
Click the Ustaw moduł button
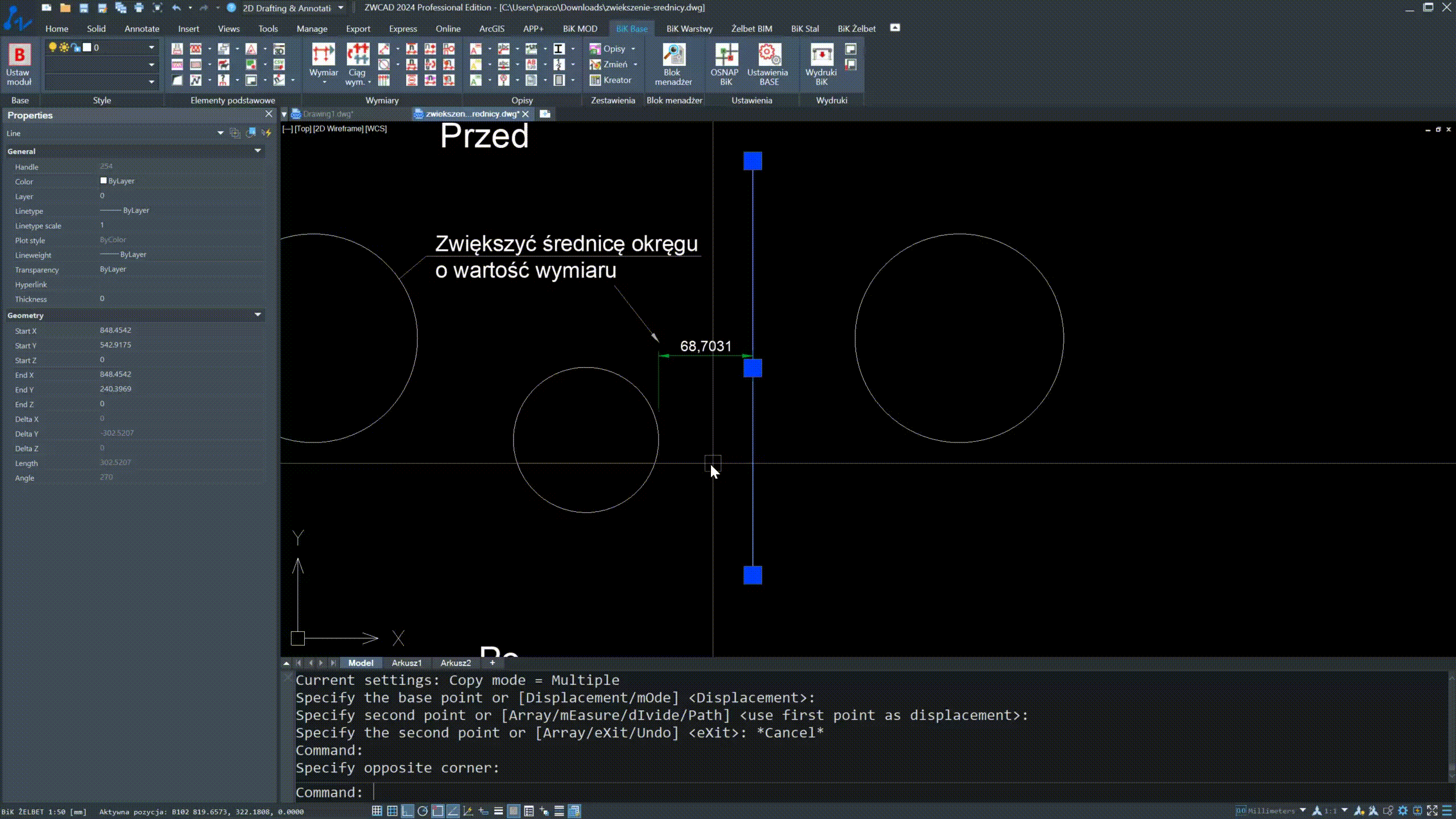19,64
